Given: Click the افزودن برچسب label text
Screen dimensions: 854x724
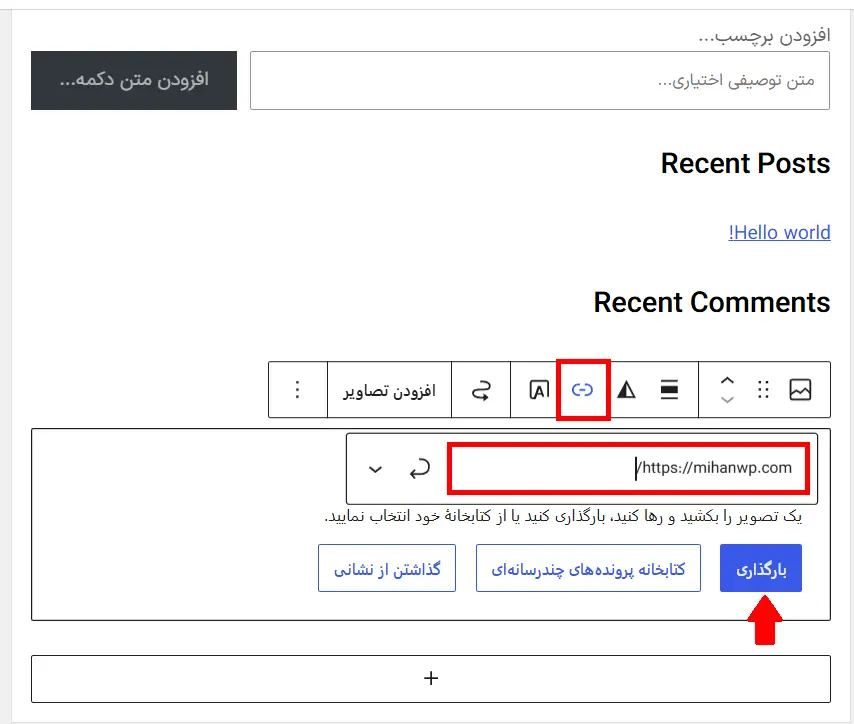Looking at the screenshot, I should (x=764, y=36).
